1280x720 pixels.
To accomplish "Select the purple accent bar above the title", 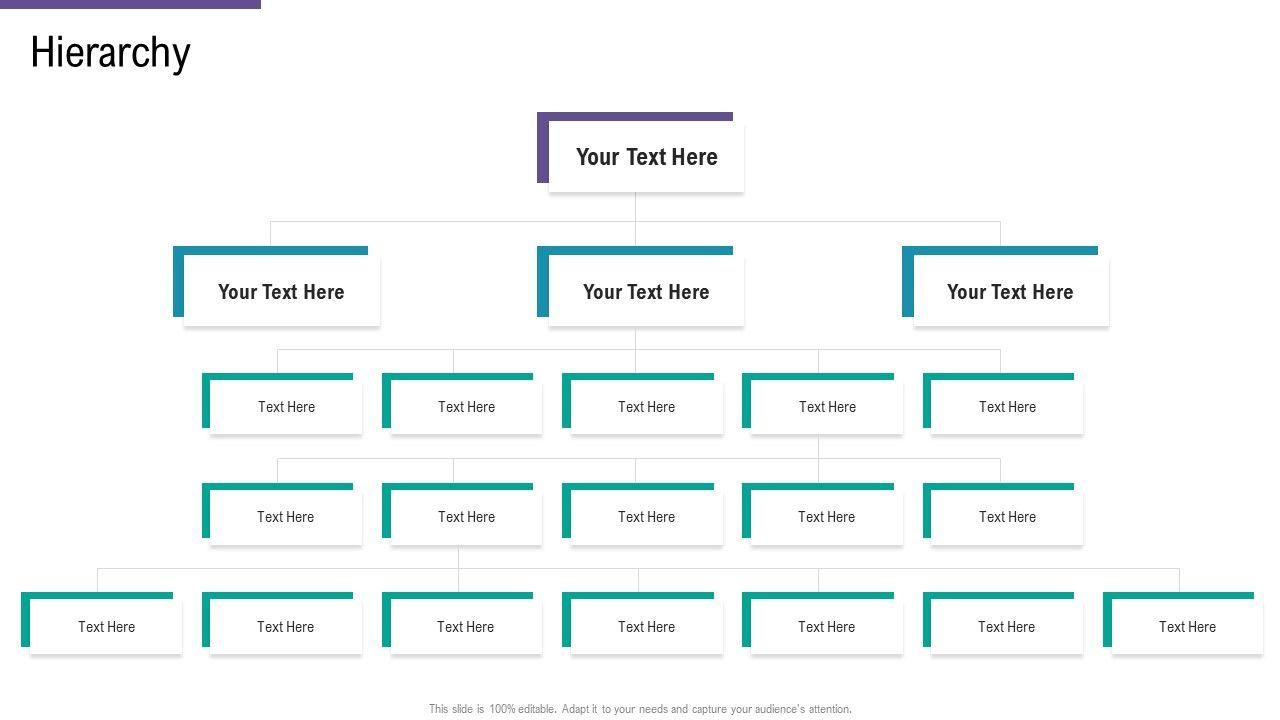I will (x=130, y=4).
